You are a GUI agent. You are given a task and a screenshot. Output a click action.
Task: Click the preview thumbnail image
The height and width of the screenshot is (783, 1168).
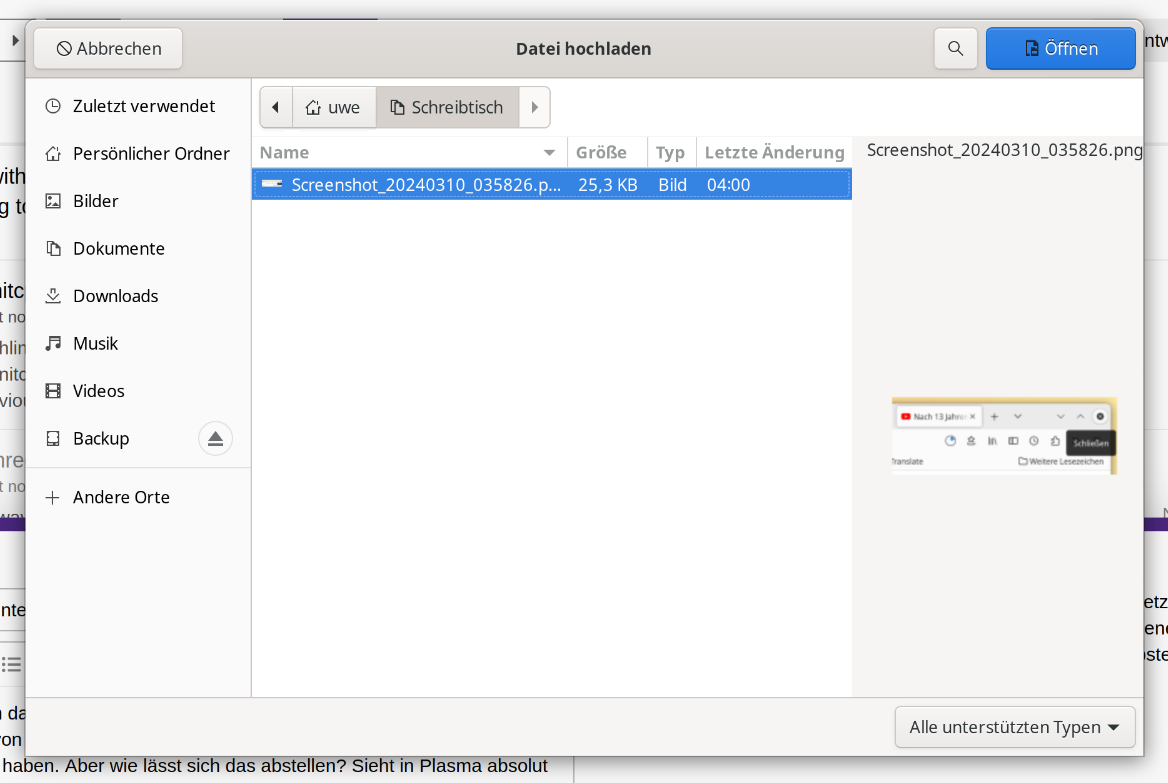[x=1004, y=436]
